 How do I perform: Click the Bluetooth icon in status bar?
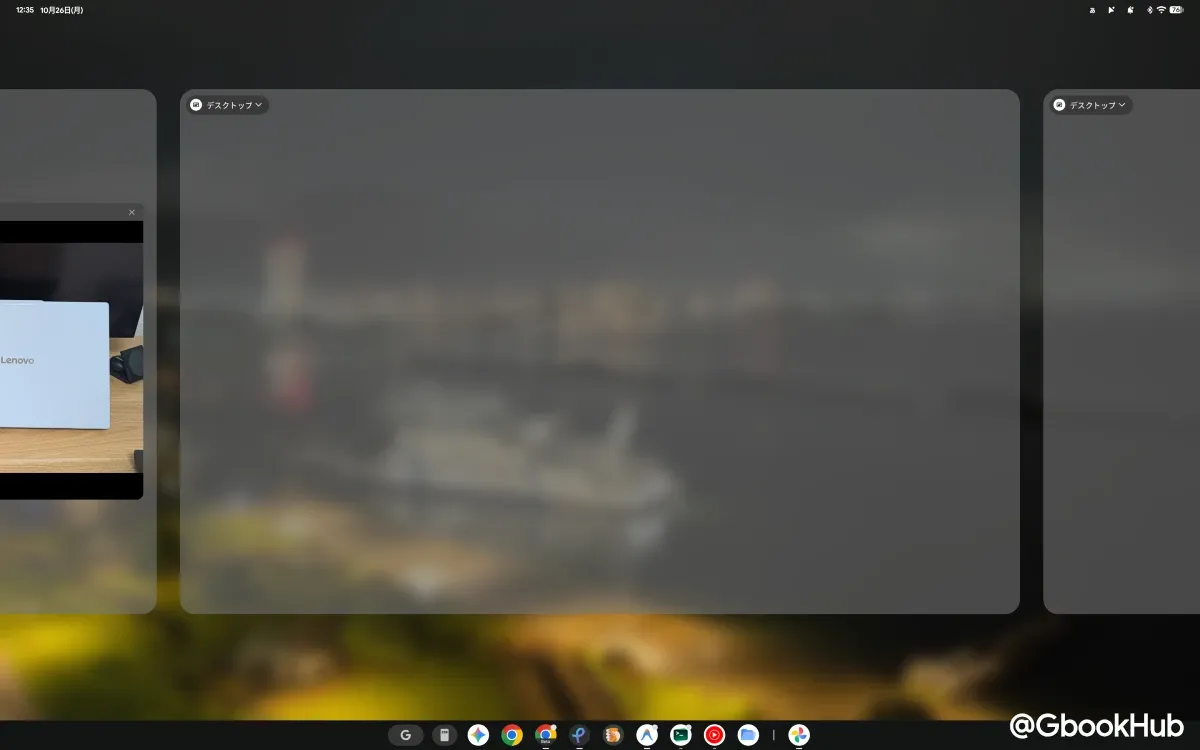1149,10
